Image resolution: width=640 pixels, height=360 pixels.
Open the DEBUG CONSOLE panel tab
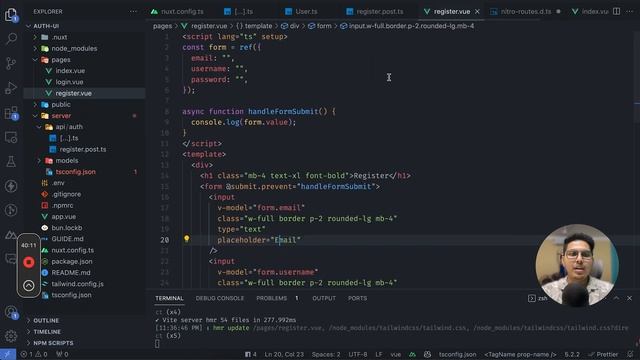(220, 298)
